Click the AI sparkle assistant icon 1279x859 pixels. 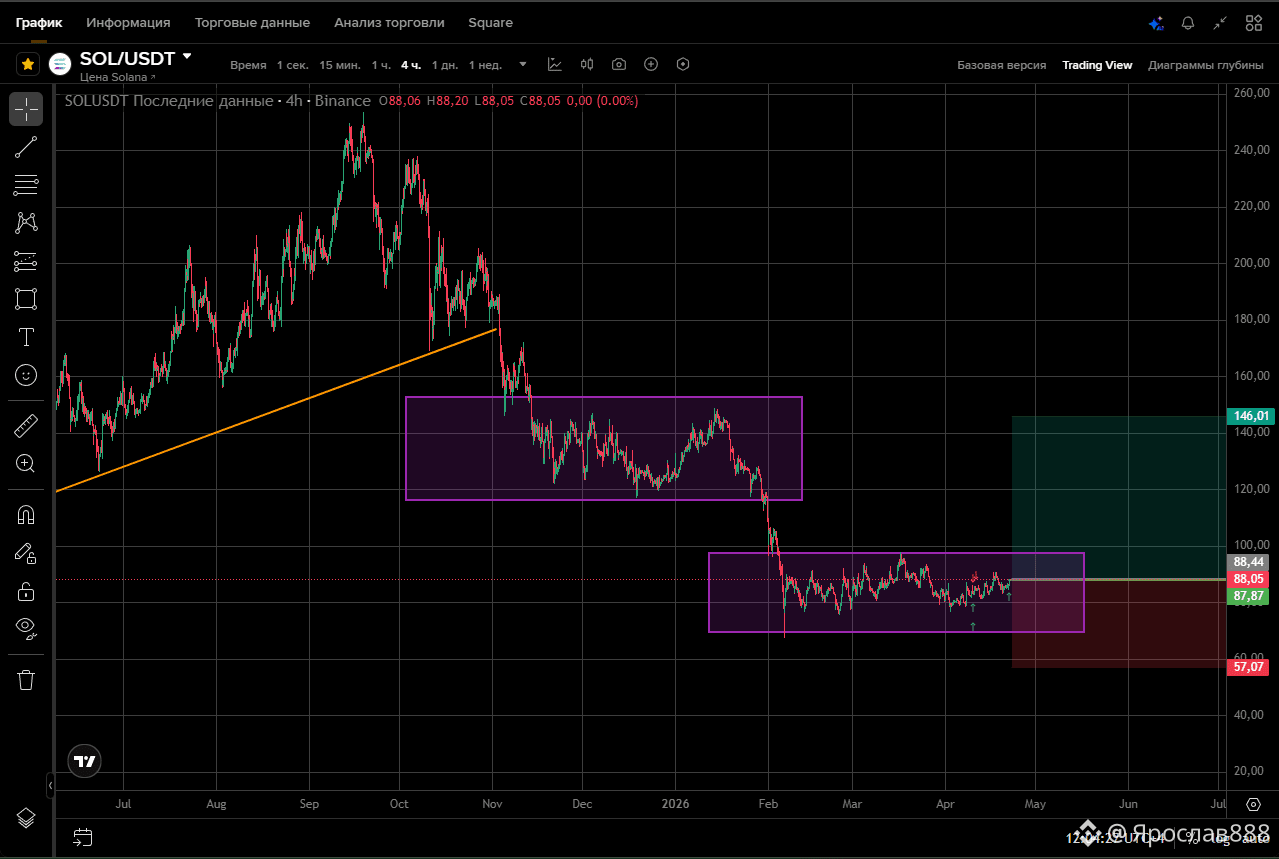click(1156, 23)
